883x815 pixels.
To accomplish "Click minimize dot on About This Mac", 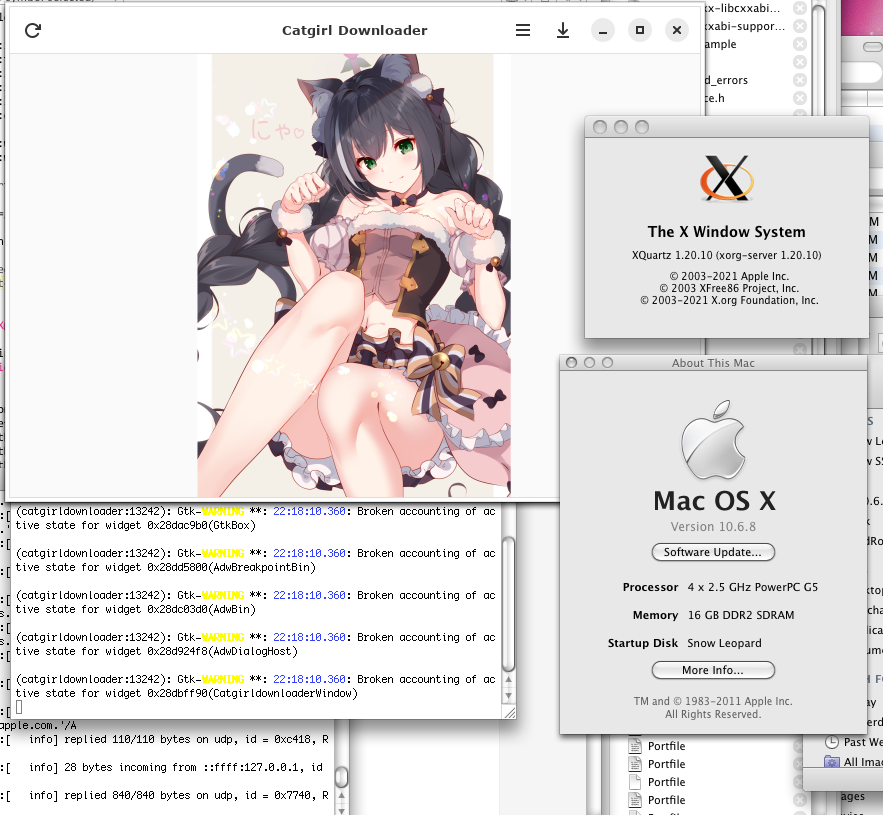I will pos(590,363).
